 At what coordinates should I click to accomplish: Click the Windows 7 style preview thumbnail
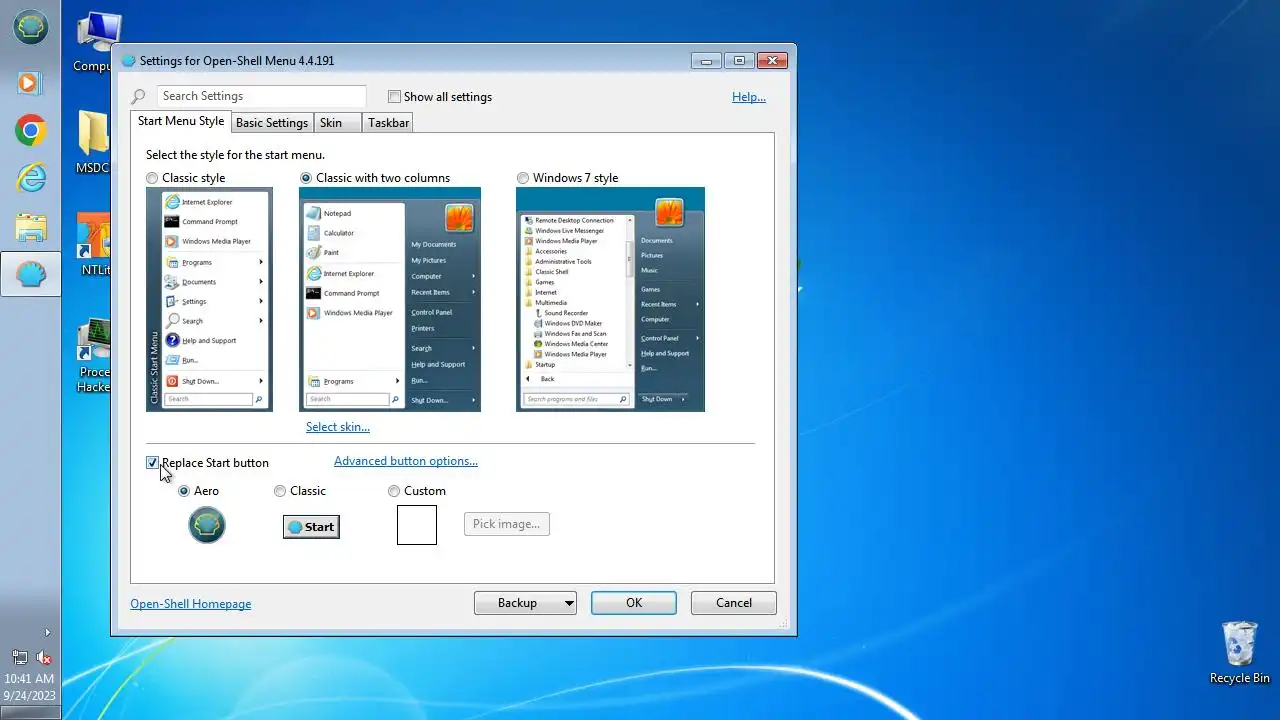coord(610,299)
